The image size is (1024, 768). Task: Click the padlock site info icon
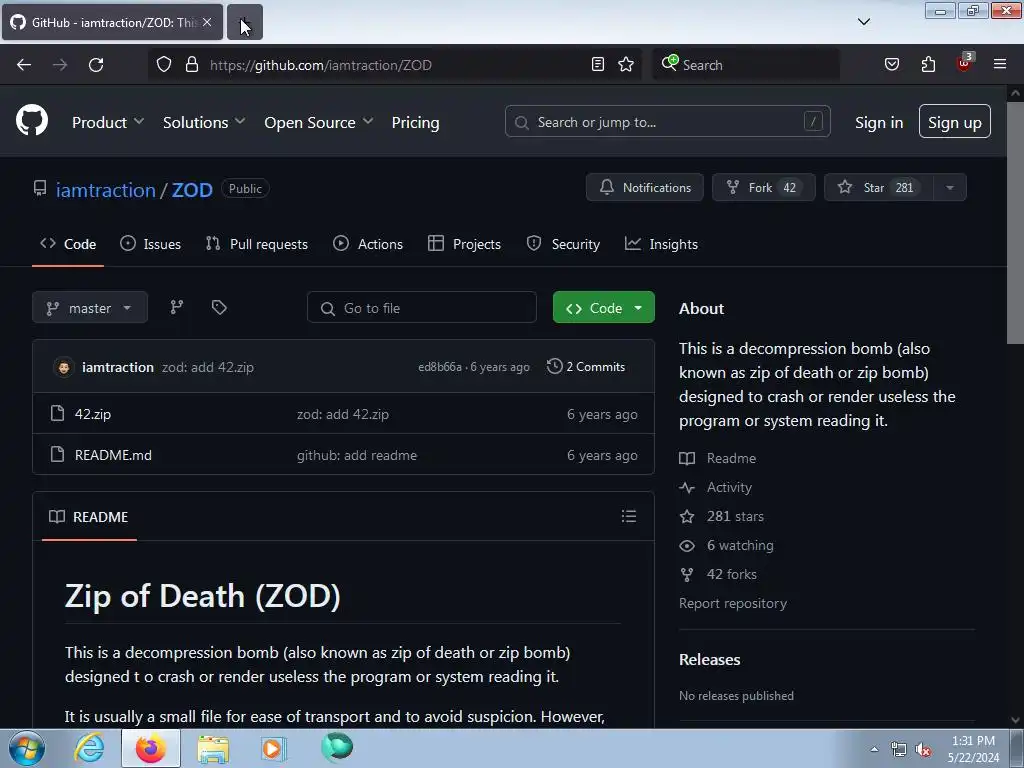pyautogui.click(x=191, y=65)
